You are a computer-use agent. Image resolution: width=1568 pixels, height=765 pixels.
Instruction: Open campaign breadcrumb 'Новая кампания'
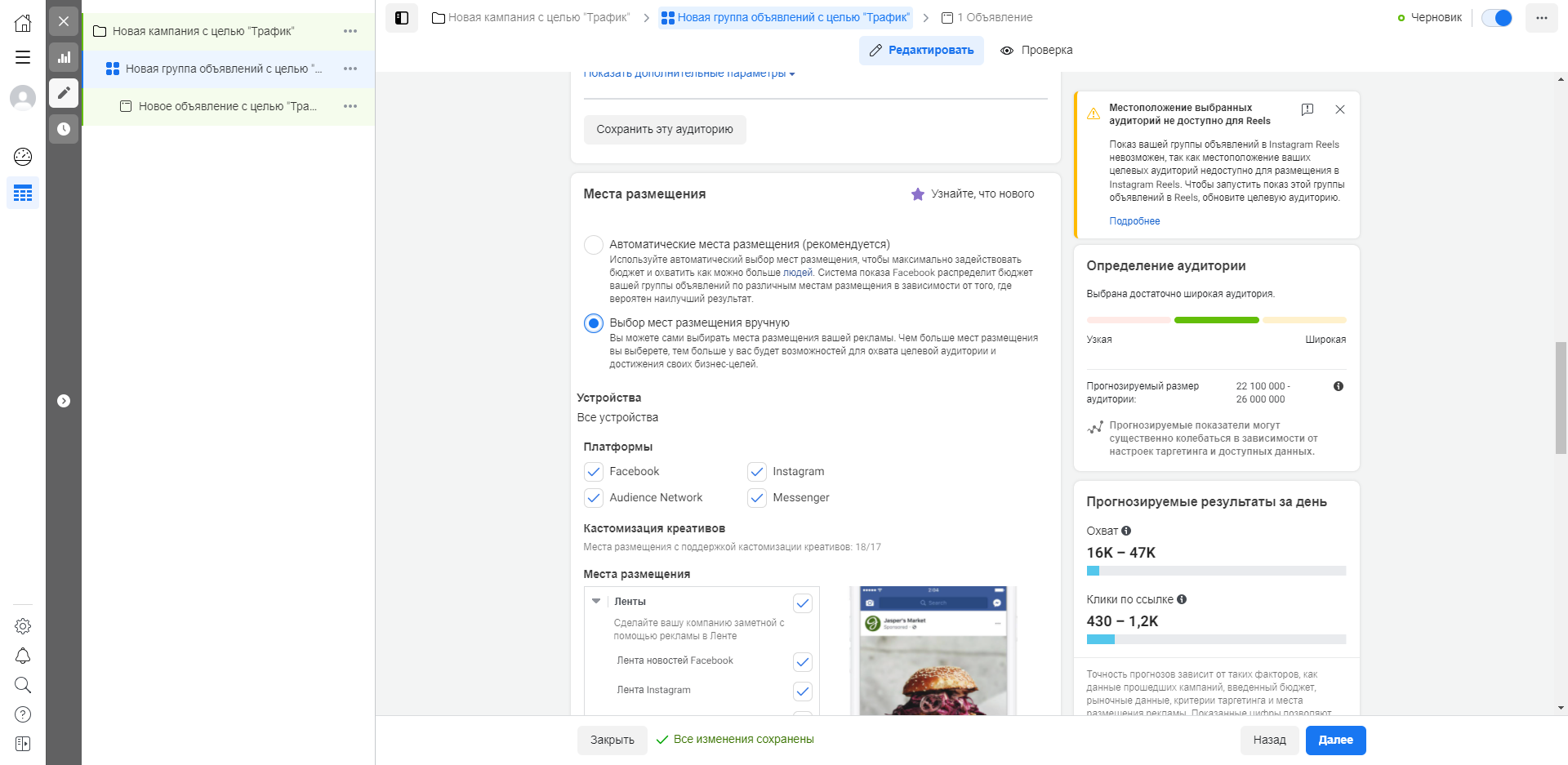(x=531, y=17)
